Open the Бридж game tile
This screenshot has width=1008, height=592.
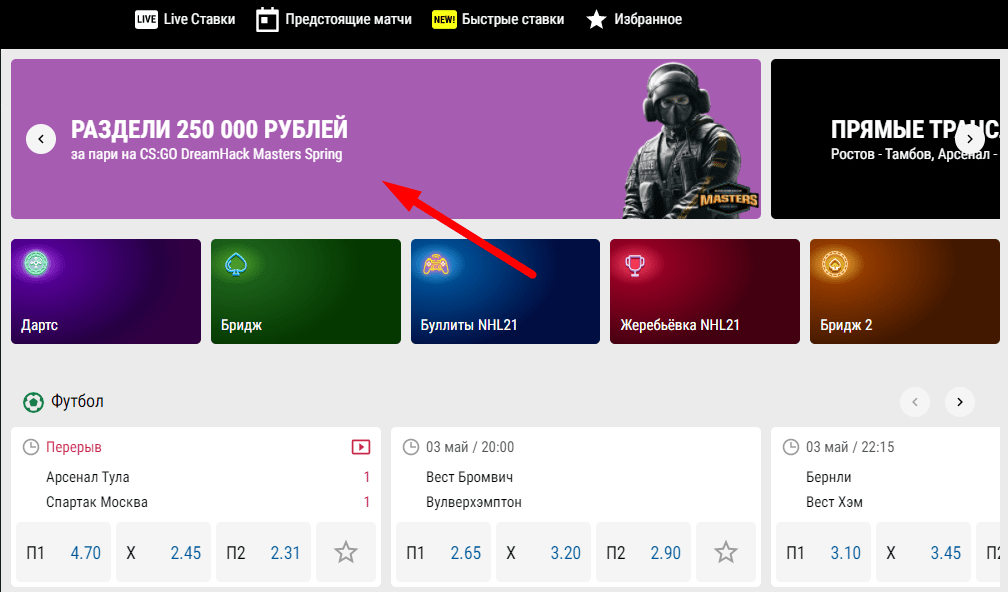(x=306, y=291)
